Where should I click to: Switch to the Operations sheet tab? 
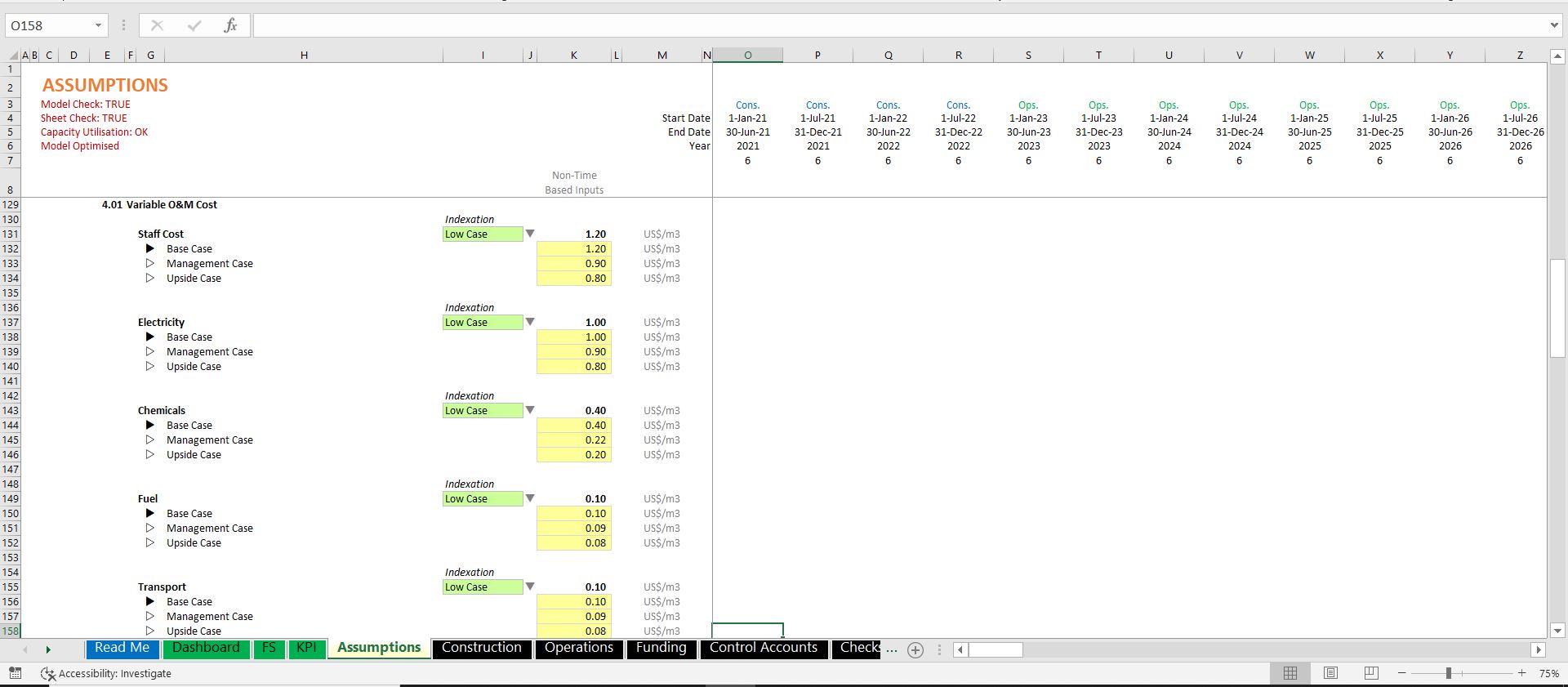[579, 648]
